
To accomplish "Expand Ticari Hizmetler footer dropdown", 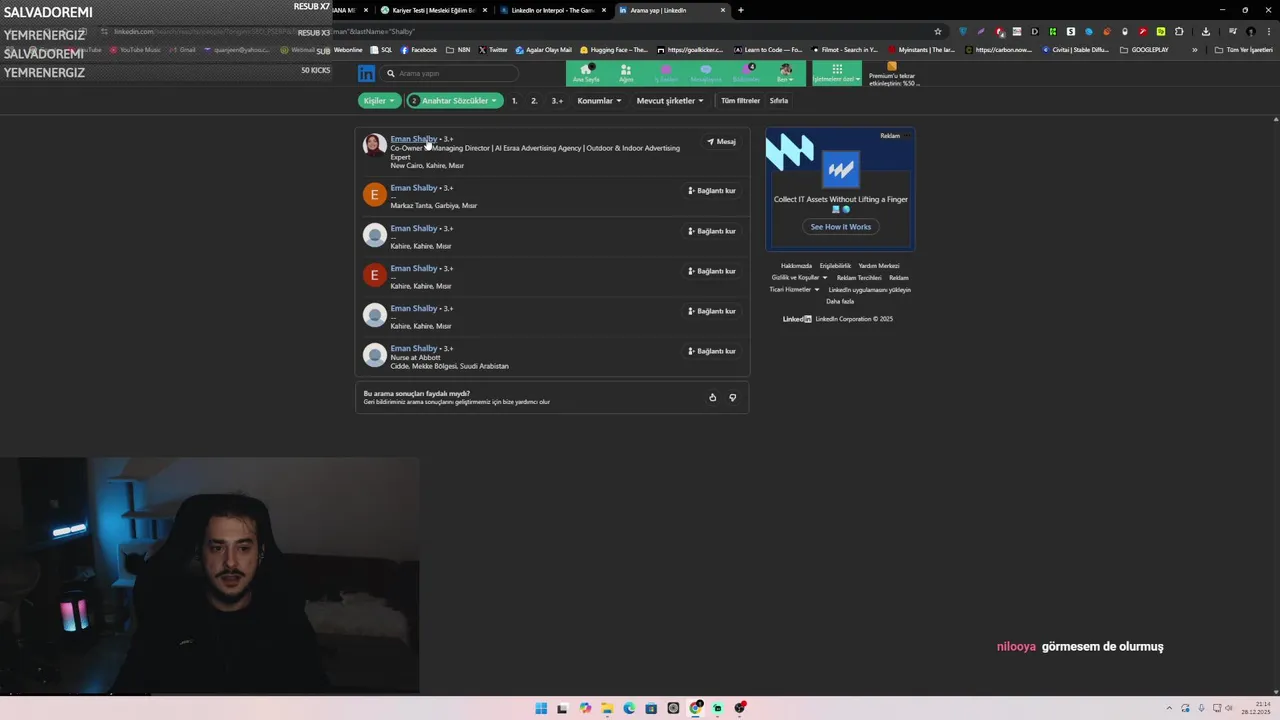I will pos(794,290).
